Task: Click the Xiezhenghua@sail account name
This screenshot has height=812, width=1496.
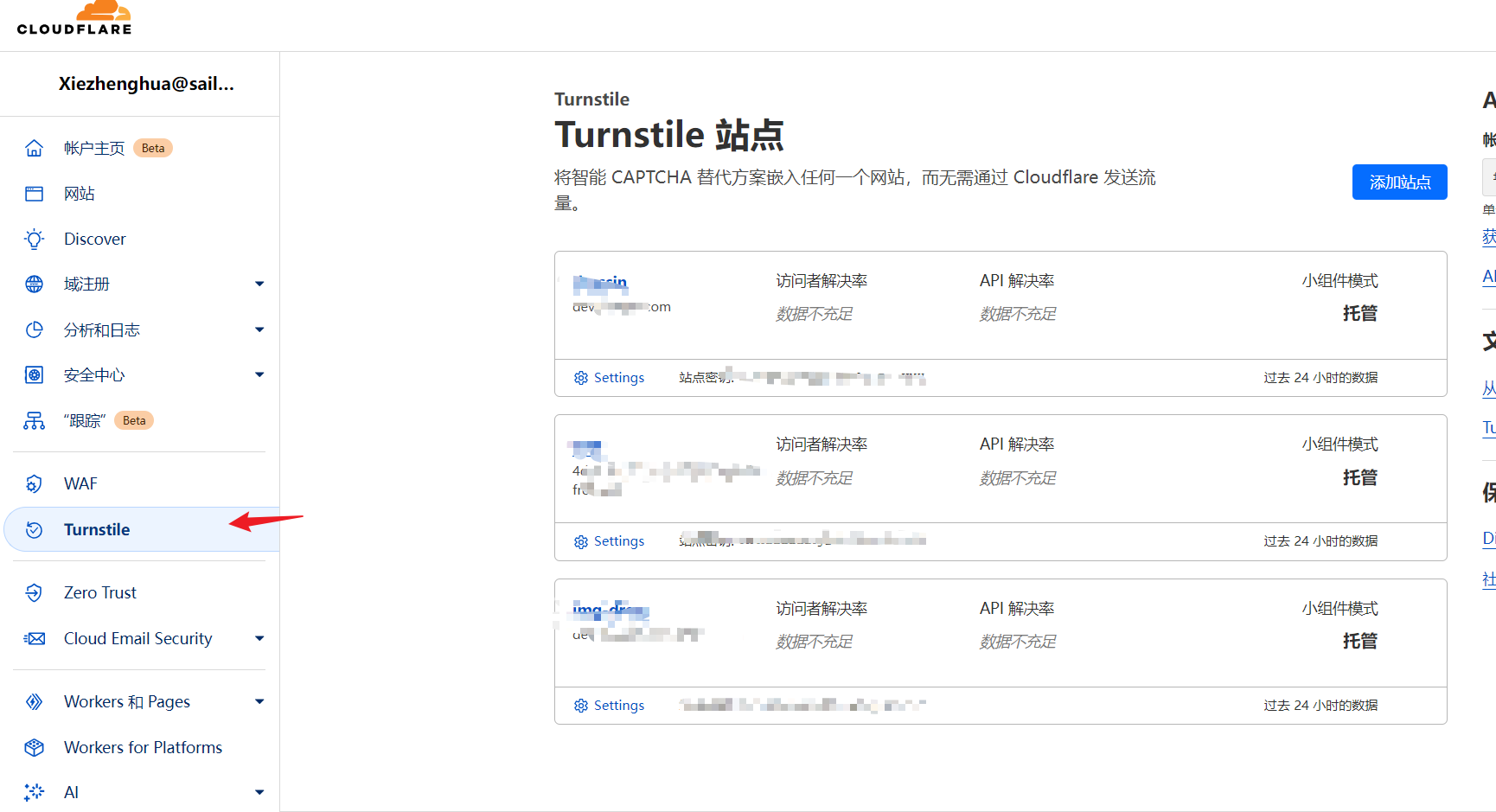Action: tap(146, 84)
